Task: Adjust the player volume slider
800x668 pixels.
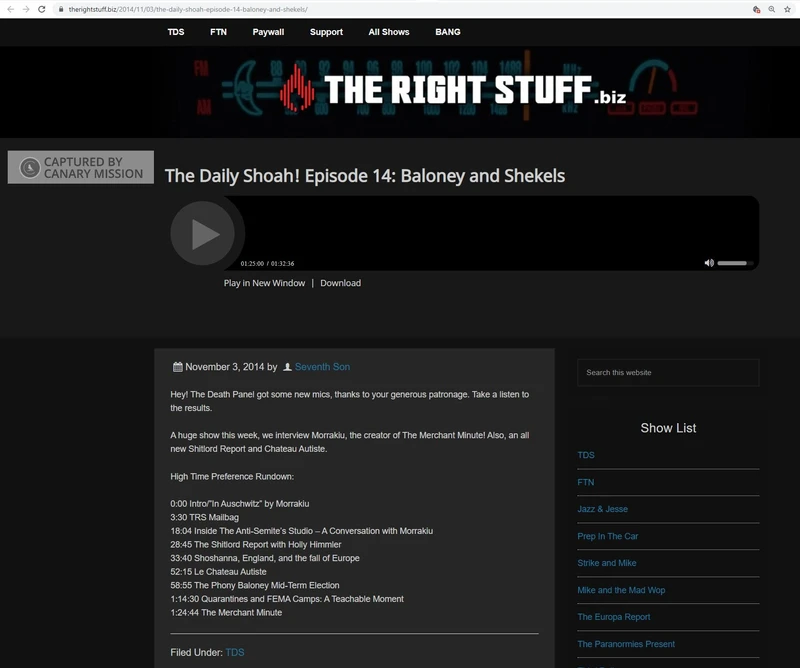Action: point(731,262)
